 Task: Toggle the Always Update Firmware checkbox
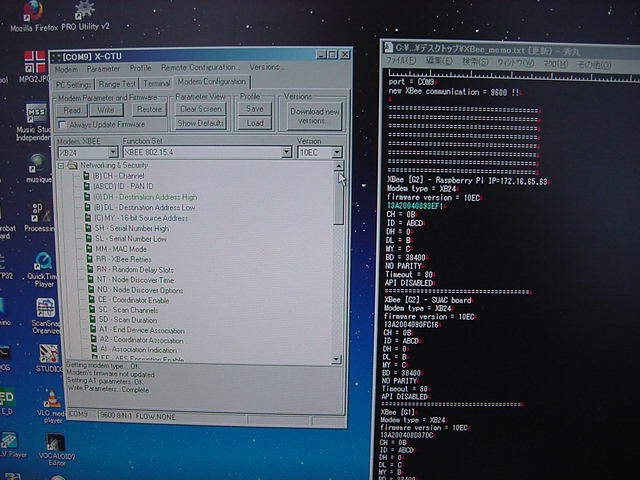tap(62, 124)
